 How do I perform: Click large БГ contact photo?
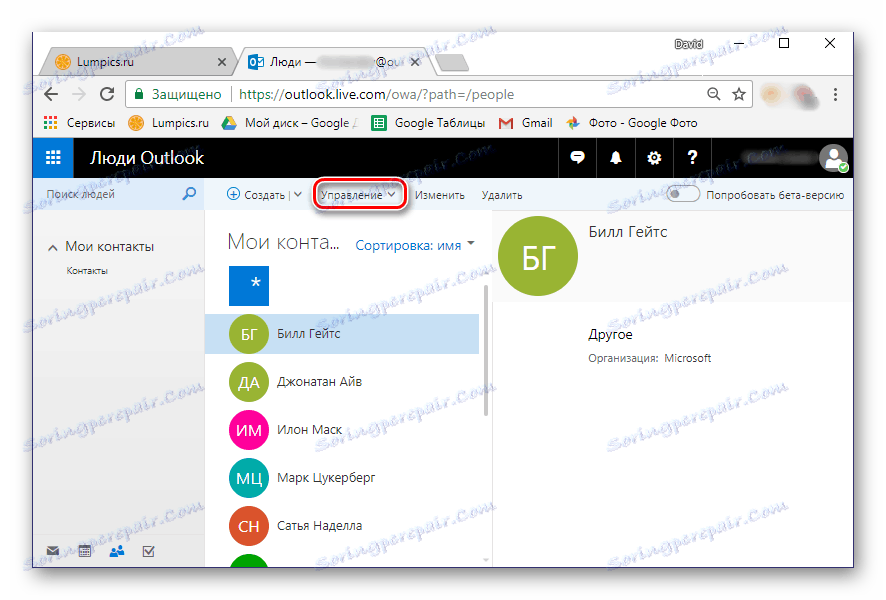click(x=538, y=256)
